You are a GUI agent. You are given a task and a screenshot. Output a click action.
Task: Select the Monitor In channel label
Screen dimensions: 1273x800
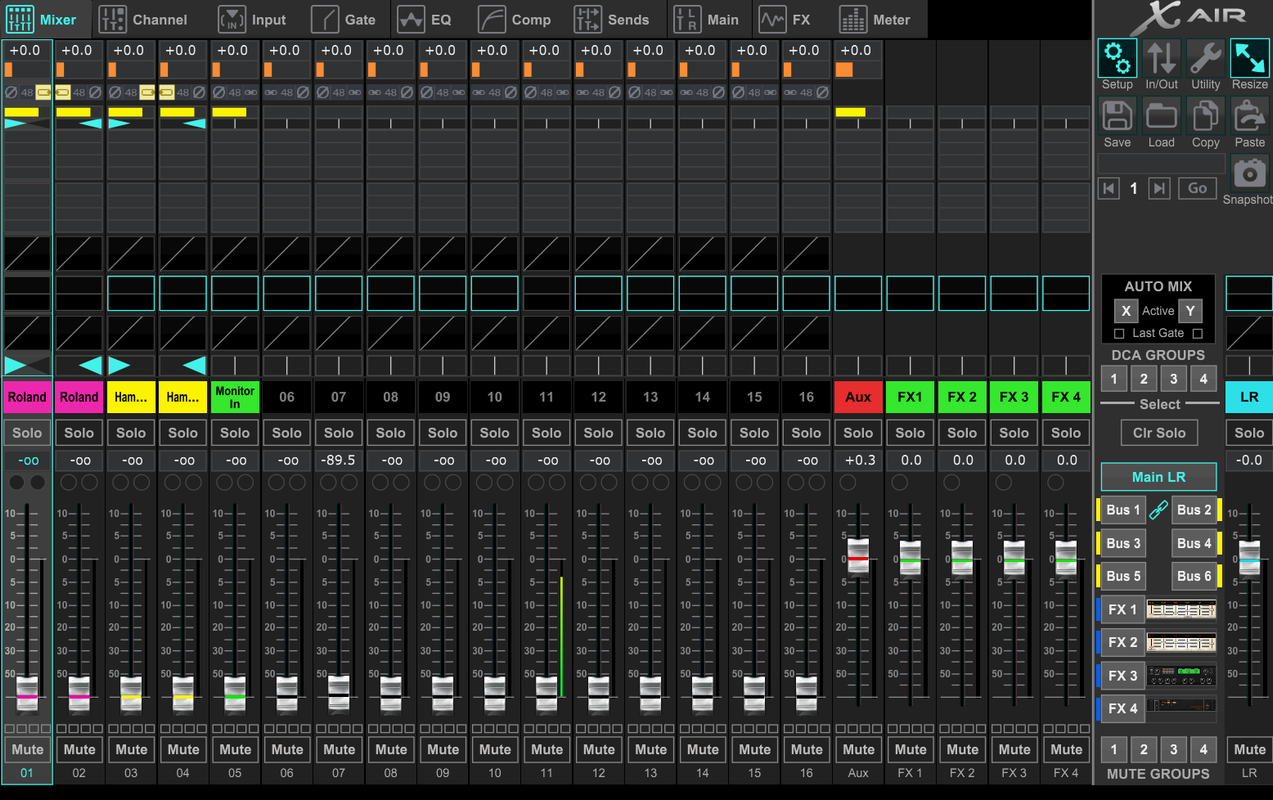[235, 397]
